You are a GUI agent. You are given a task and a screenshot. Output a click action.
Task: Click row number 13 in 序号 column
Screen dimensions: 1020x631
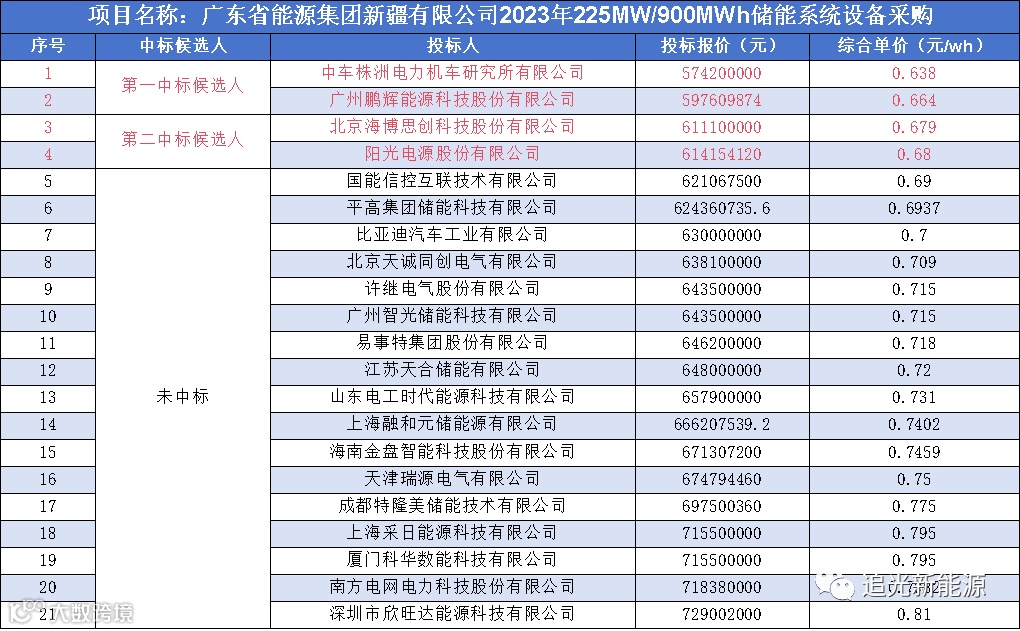[48, 397]
